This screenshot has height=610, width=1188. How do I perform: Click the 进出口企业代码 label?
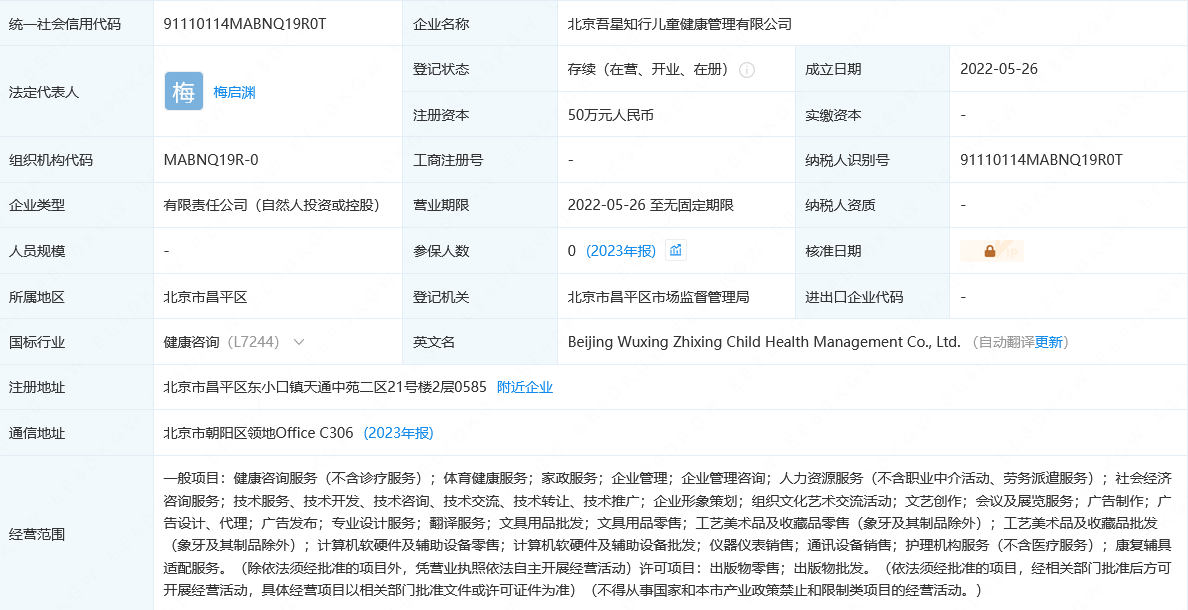tap(855, 296)
